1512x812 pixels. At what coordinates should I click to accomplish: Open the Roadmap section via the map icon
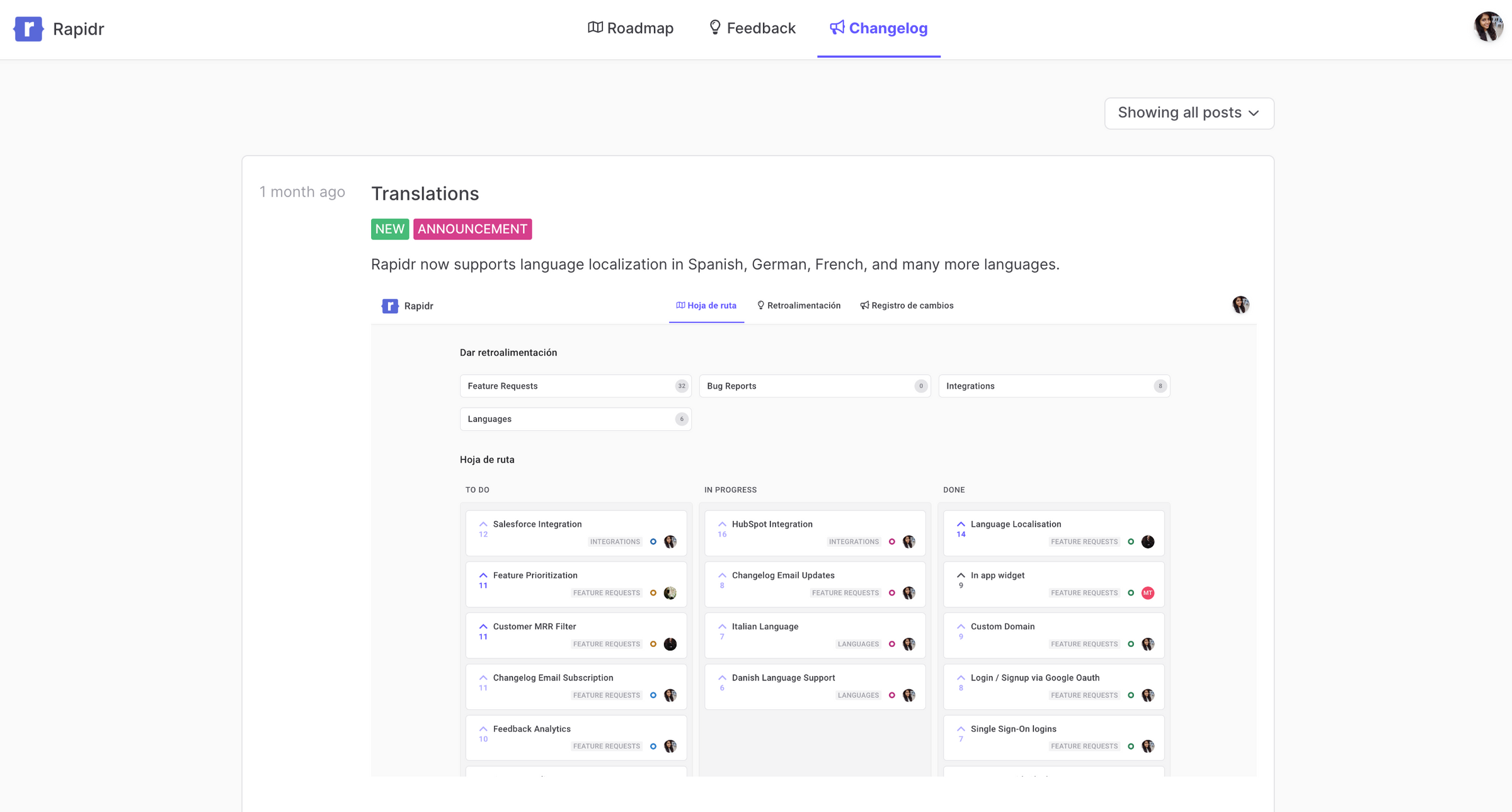pos(594,28)
